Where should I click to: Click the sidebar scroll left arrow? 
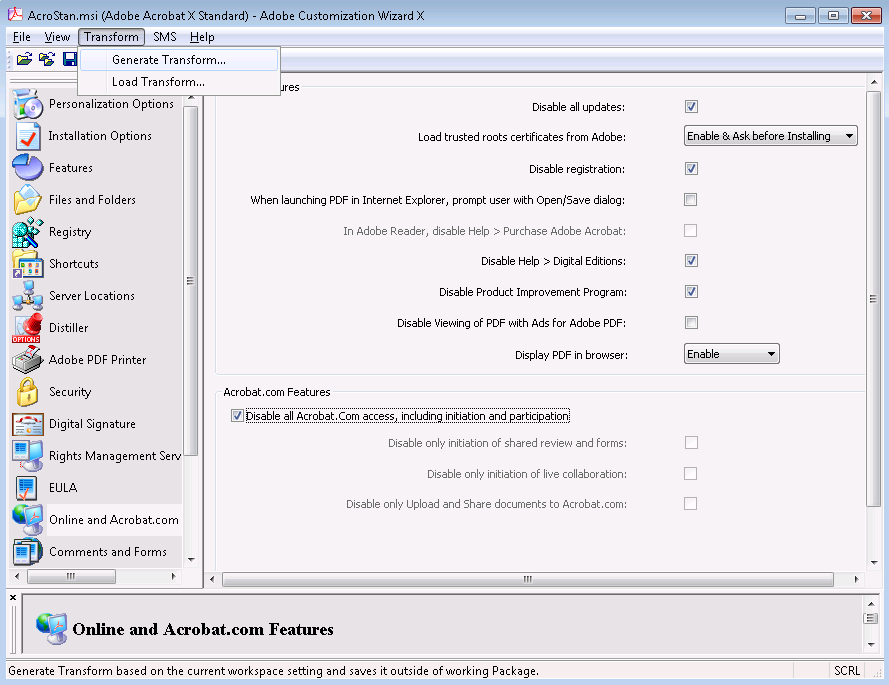pyautogui.click(x=17, y=576)
